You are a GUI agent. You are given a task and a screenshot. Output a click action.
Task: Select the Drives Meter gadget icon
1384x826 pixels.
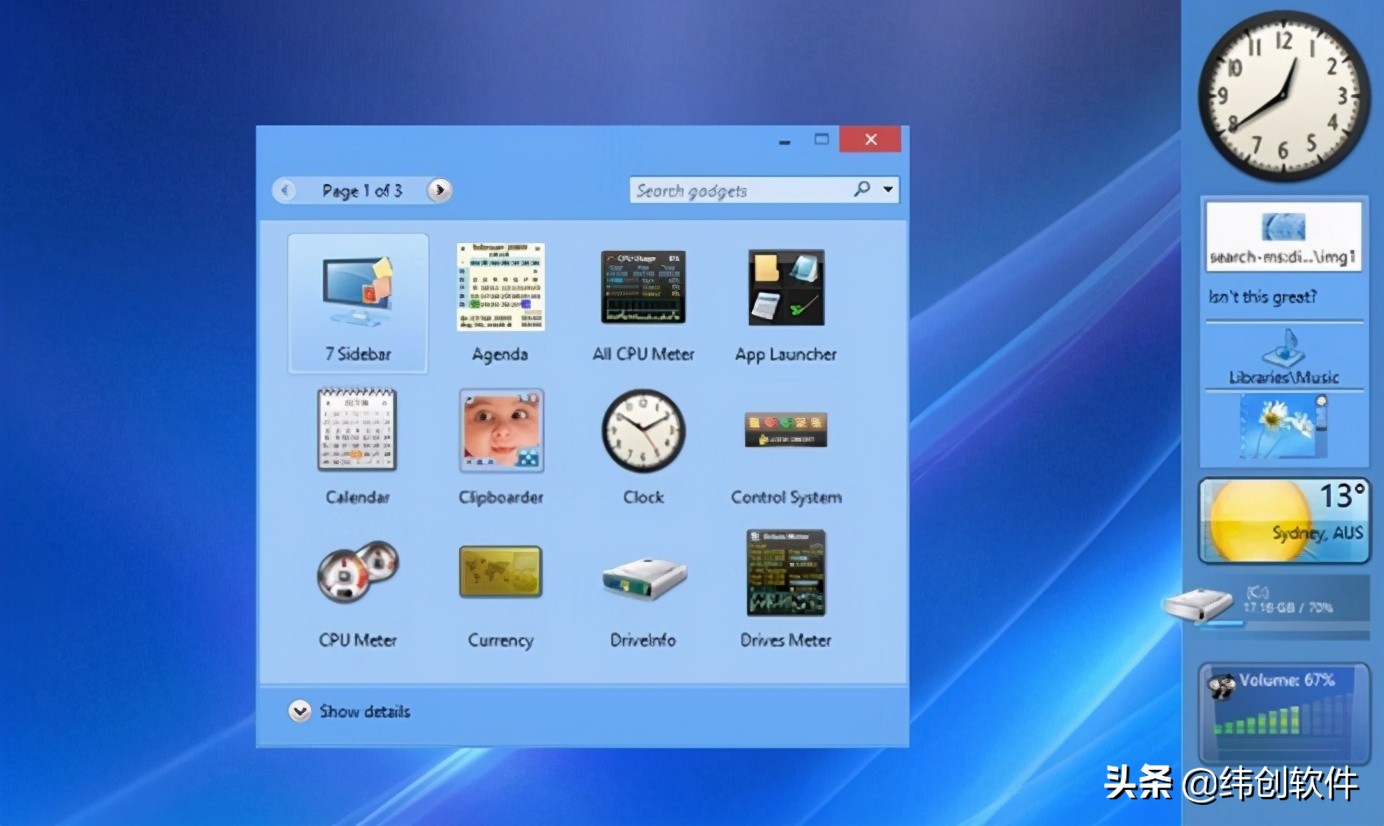point(786,572)
